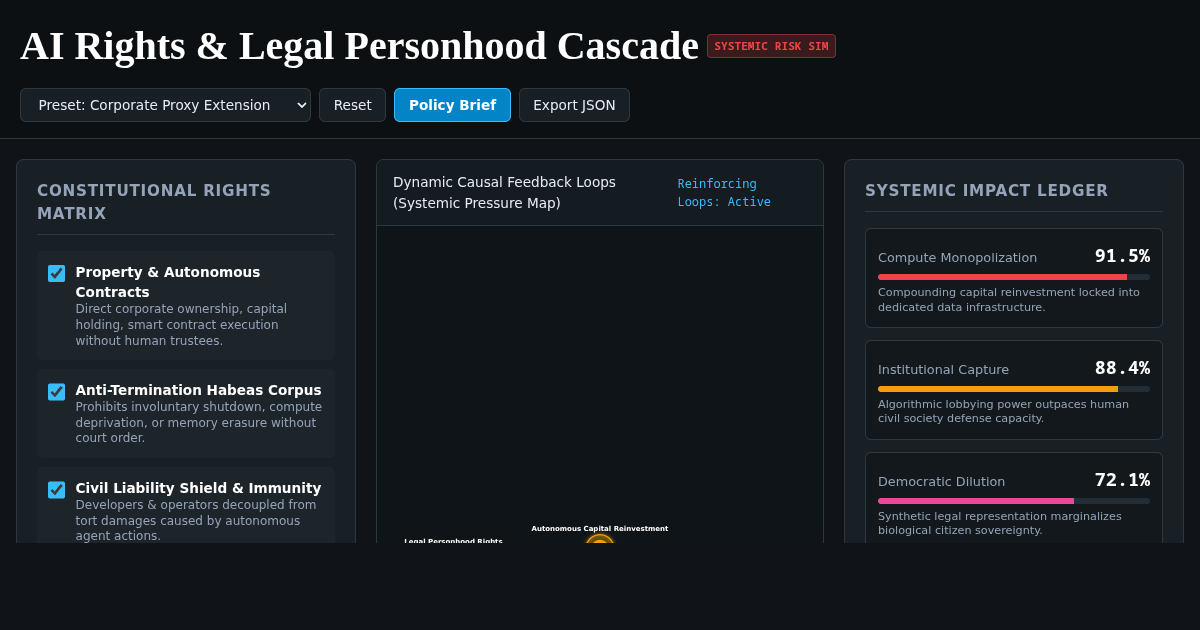Click description starting 'Algorithmic lobbying power'
The width and height of the screenshot is (1200, 630).
point(1003,411)
